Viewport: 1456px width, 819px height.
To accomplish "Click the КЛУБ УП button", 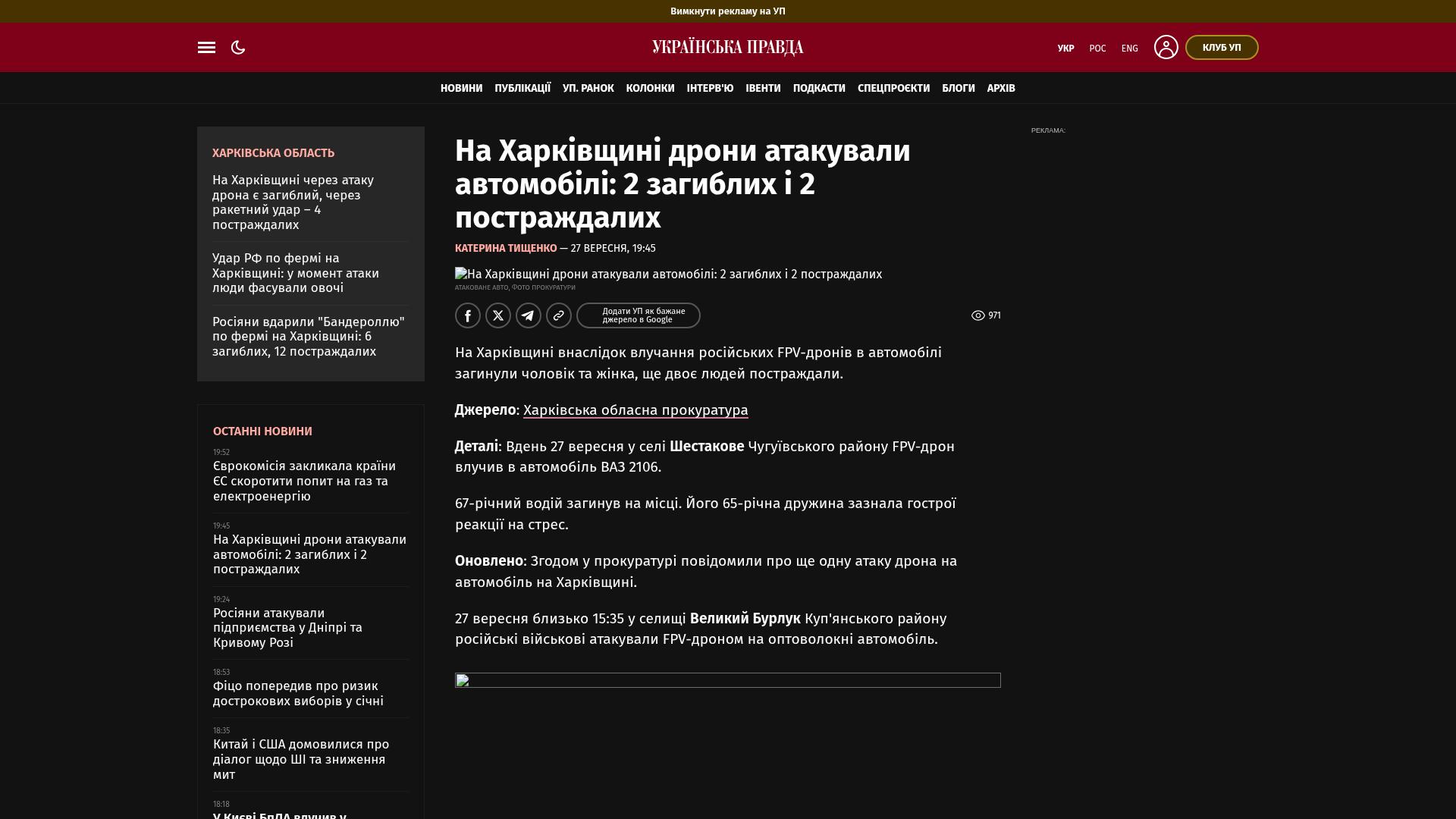I will pyautogui.click(x=1222, y=48).
